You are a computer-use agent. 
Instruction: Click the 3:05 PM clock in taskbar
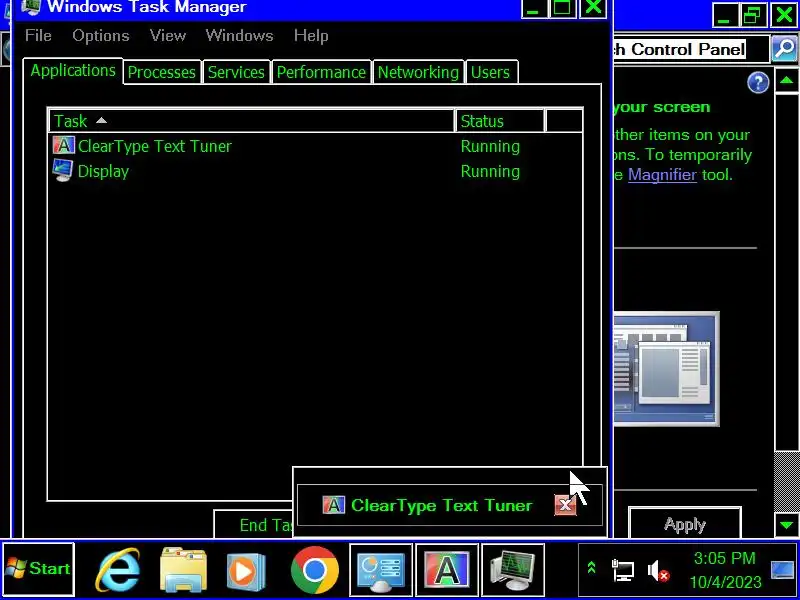724,558
